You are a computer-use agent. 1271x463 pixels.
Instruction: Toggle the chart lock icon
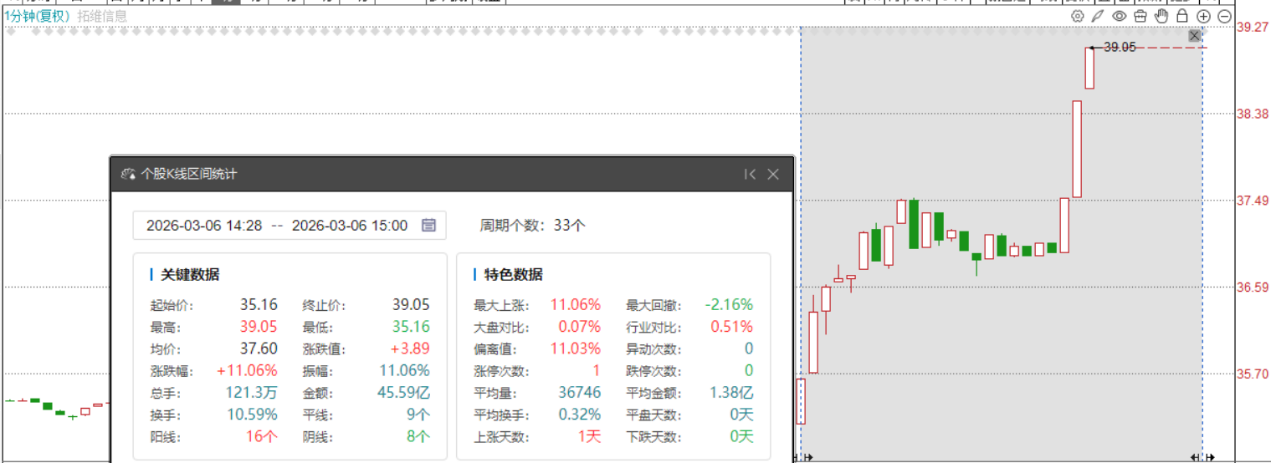pos(1182,16)
